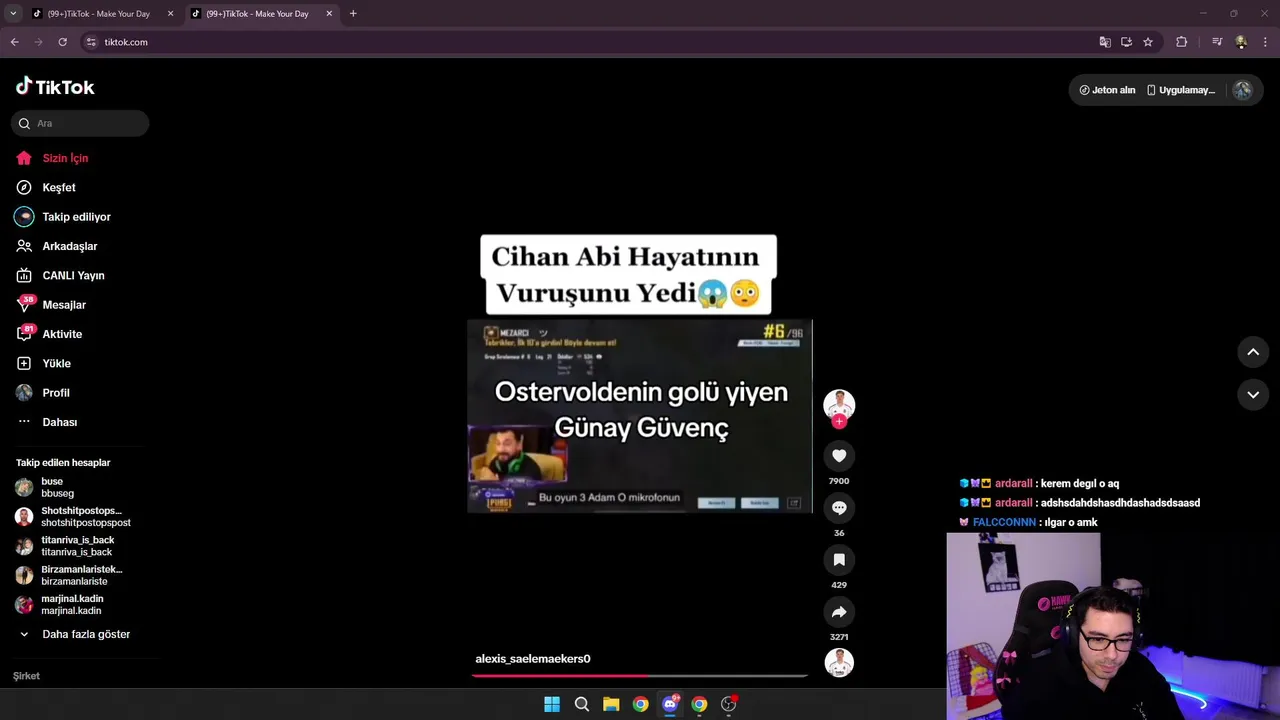Open OBS Studio from the taskbar

pos(729,704)
